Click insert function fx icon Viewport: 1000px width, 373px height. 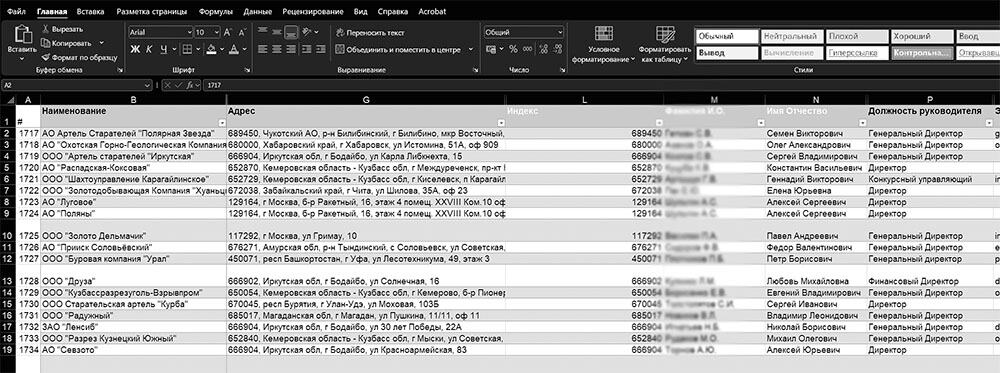[x=191, y=85]
